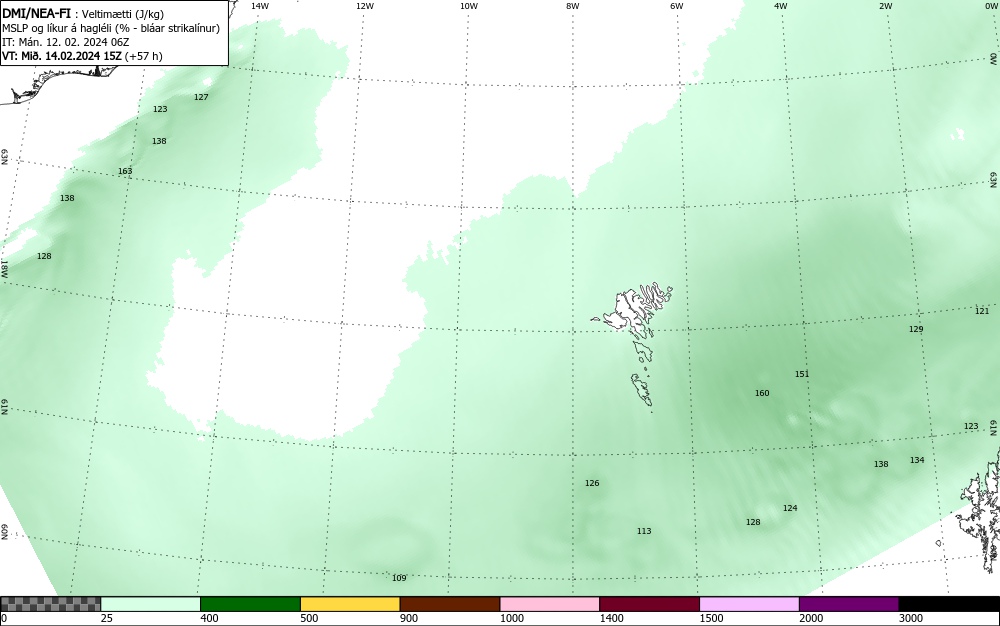The height and width of the screenshot is (626, 1000).
Task: Click the 14W longitude label
Action: (x=260, y=6)
